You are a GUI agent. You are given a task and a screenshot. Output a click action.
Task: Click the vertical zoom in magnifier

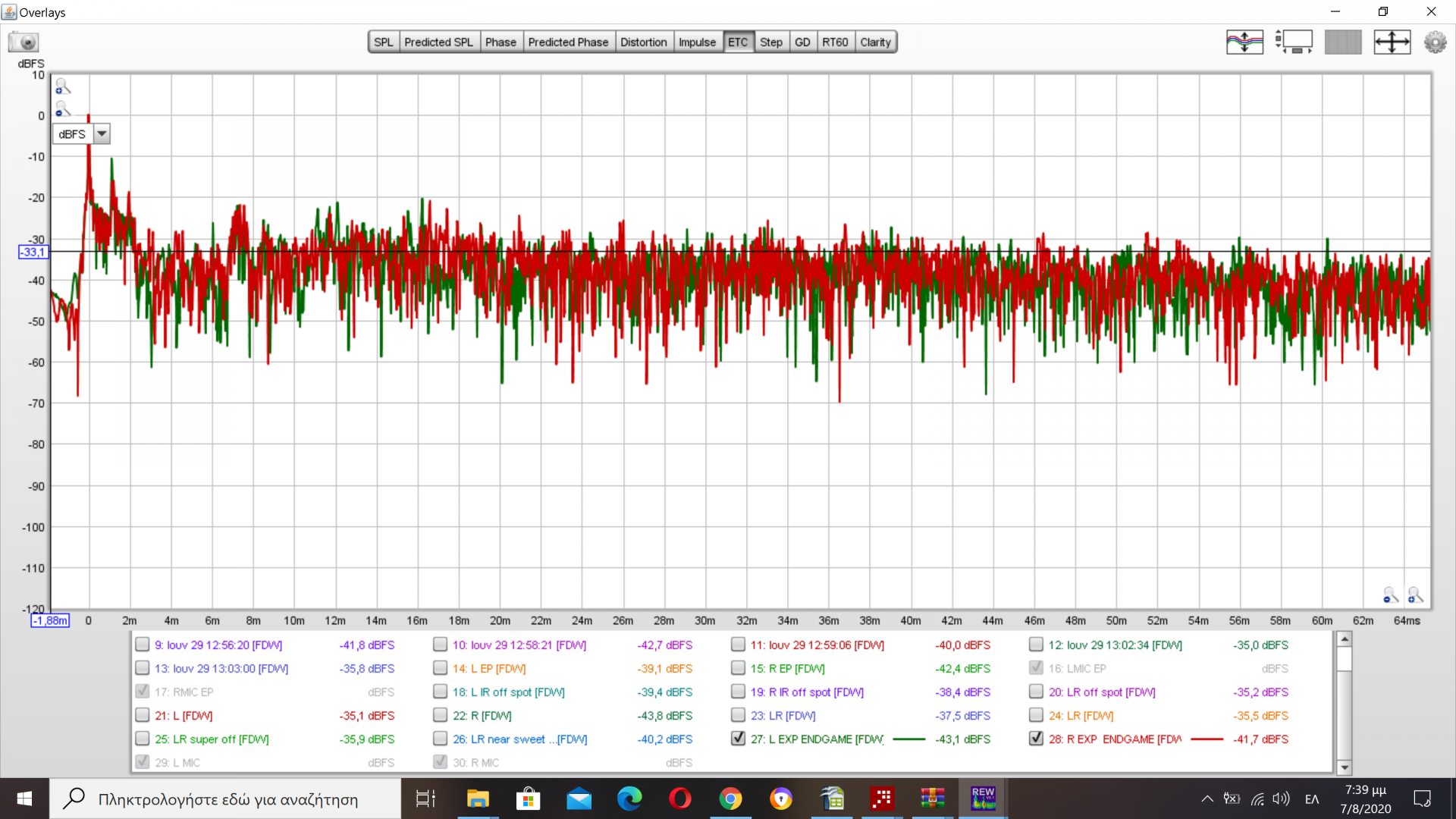coord(63,87)
